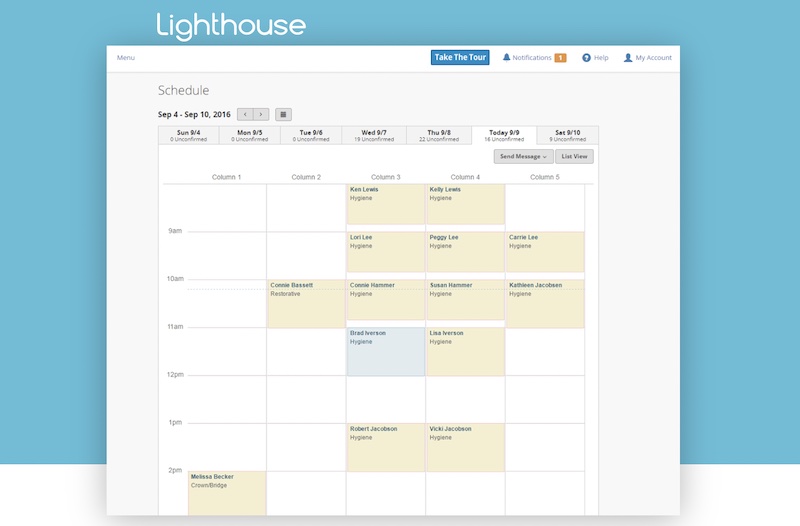Click the 12pm time label
The height and width of the screenshot is (526, 800).
175,374
